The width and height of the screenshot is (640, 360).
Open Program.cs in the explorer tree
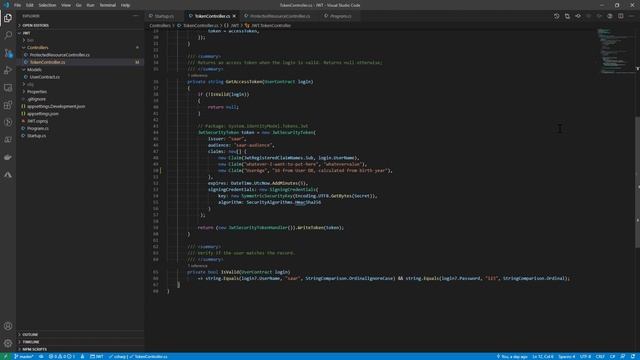tap(80, 129)
